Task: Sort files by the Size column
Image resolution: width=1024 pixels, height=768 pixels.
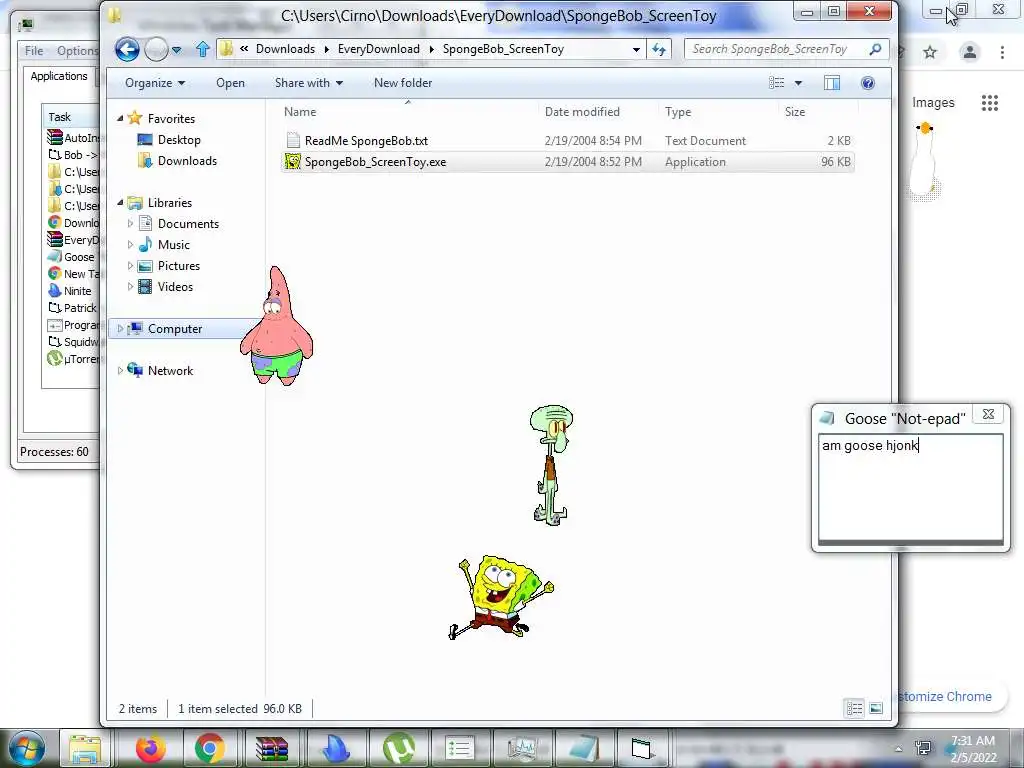Action: click(x=795, y=112)
